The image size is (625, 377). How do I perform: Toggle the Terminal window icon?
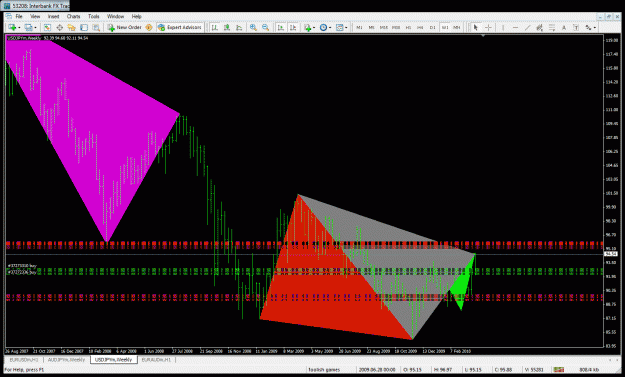pos(84,27)
